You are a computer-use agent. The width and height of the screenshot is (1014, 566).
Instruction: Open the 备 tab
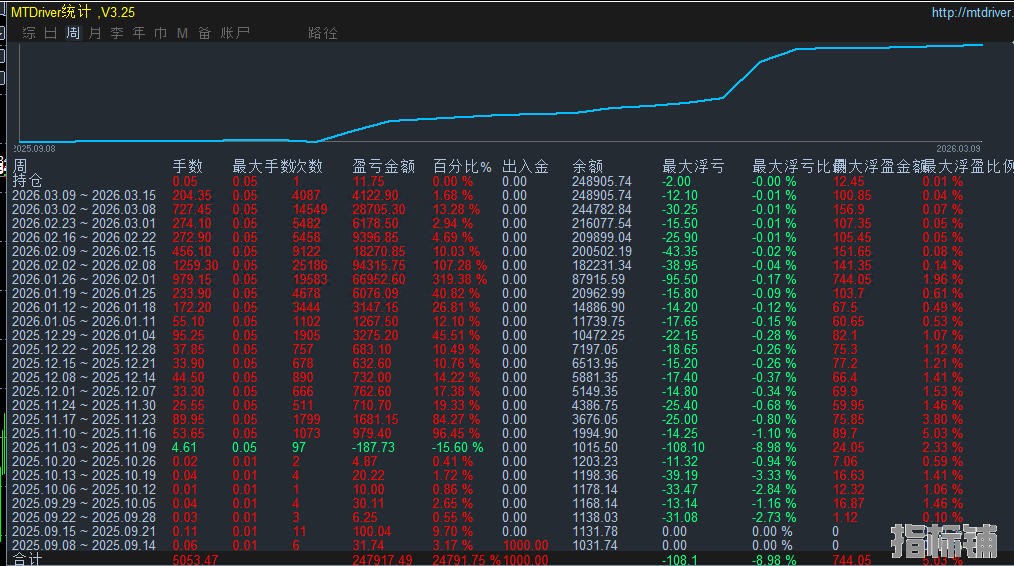click(x=204, y=33)
